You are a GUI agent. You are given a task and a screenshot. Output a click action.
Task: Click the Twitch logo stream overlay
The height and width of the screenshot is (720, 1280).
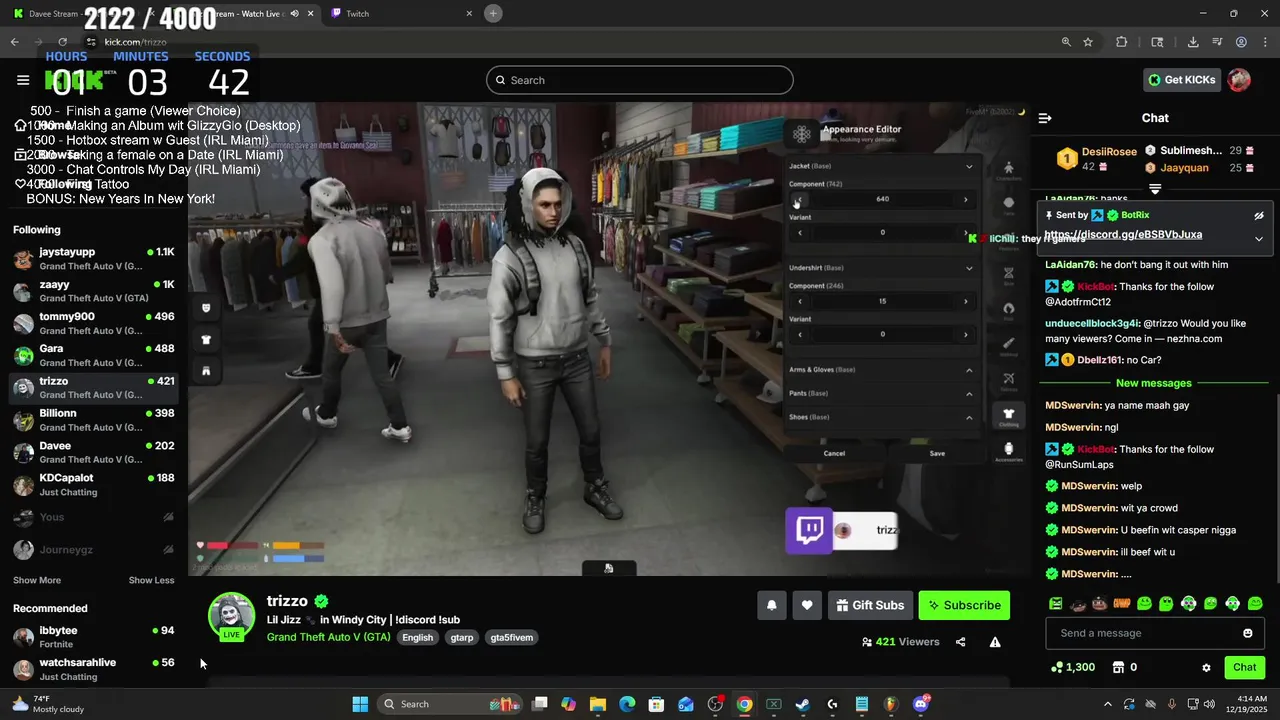tap(809, 531)
